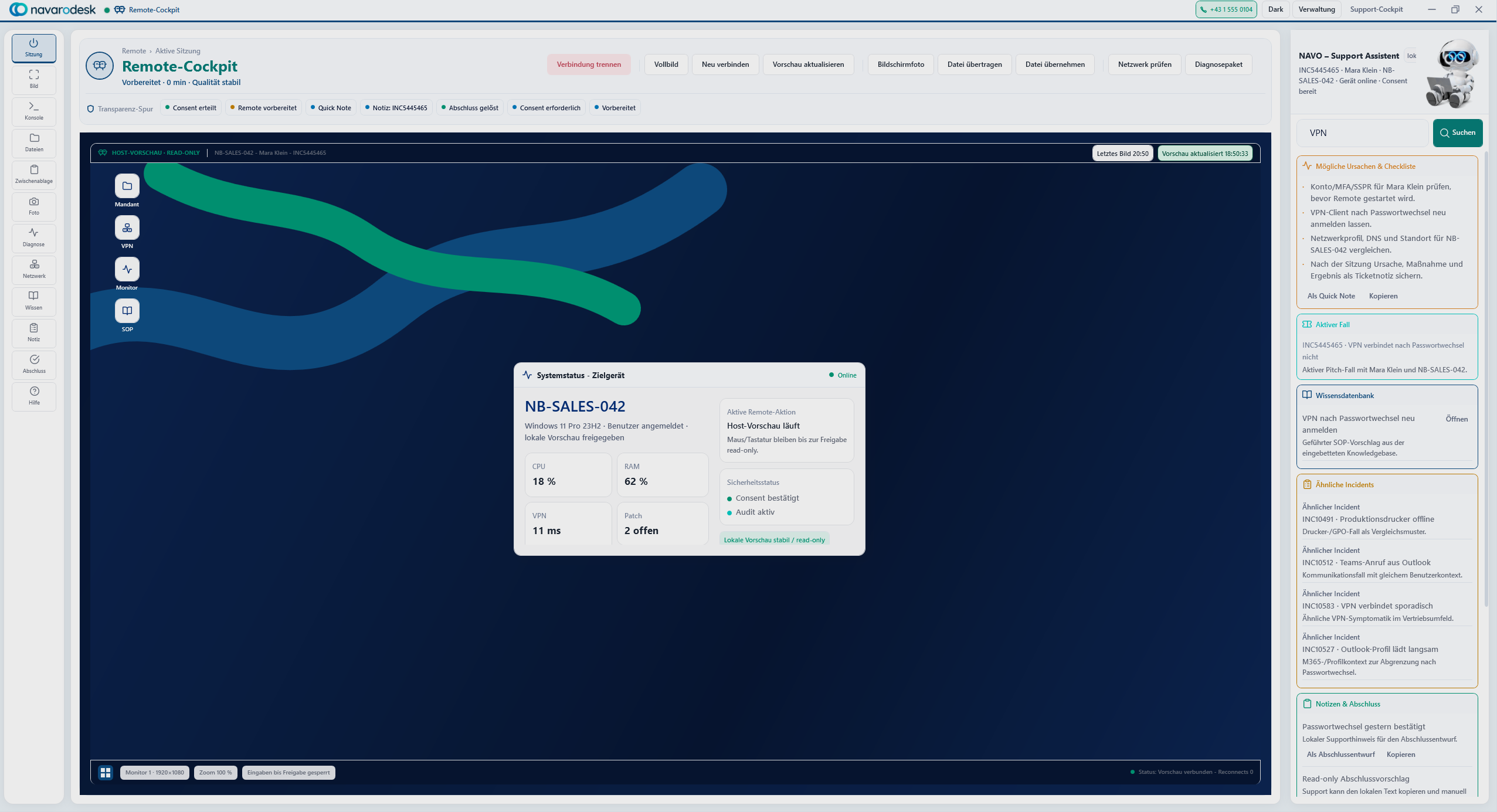Viewport: 1497px width, 812px height.
Task: Open similar incident INC10583 VPN verbindet sporadisch
Action: pyautogui.click(x=1387, y=606)
